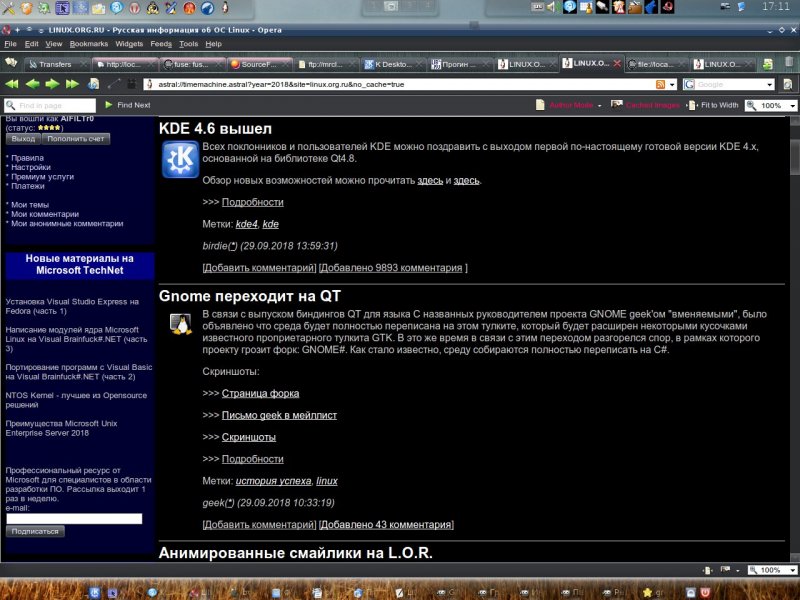This screenshot has width=800, height=600.
Task: Click the status bar page icon left of zoom
Action: click(x=707, y=570)
